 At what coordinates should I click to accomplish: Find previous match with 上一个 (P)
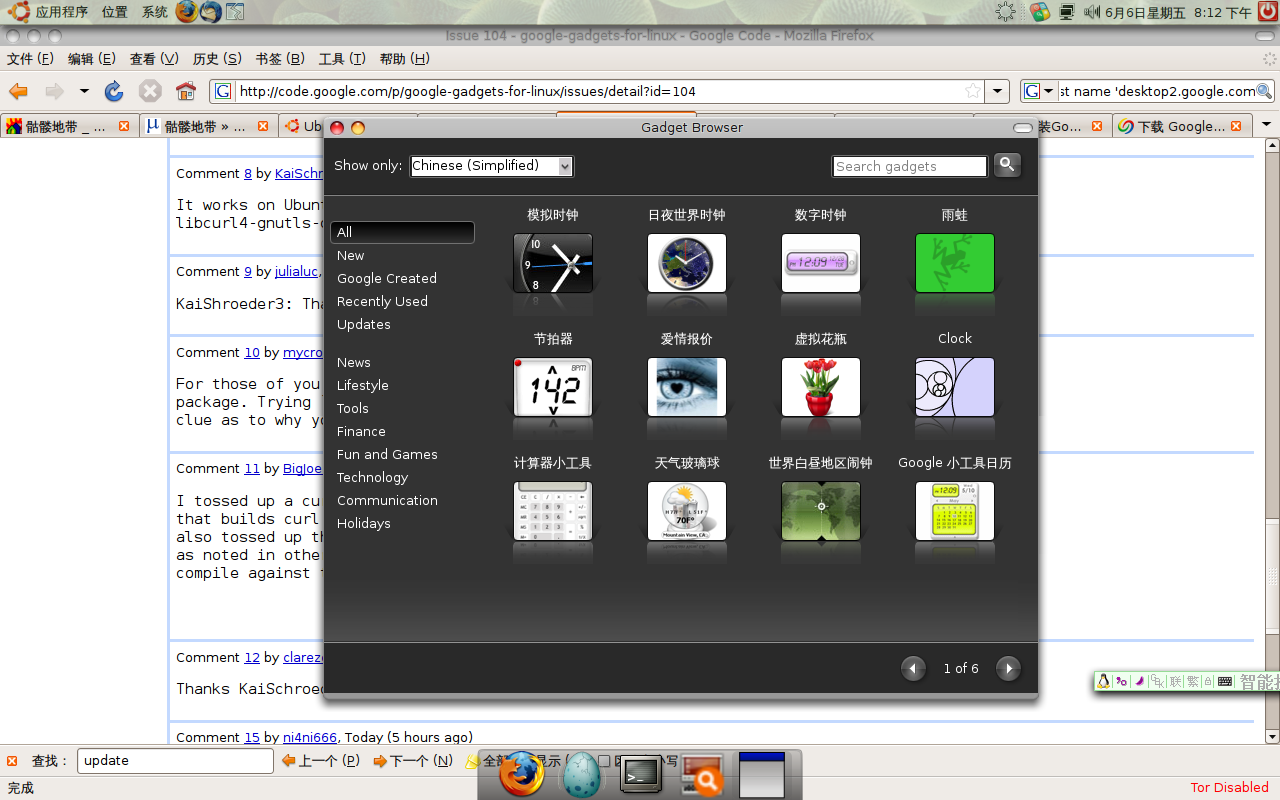[x=321, y=761]
